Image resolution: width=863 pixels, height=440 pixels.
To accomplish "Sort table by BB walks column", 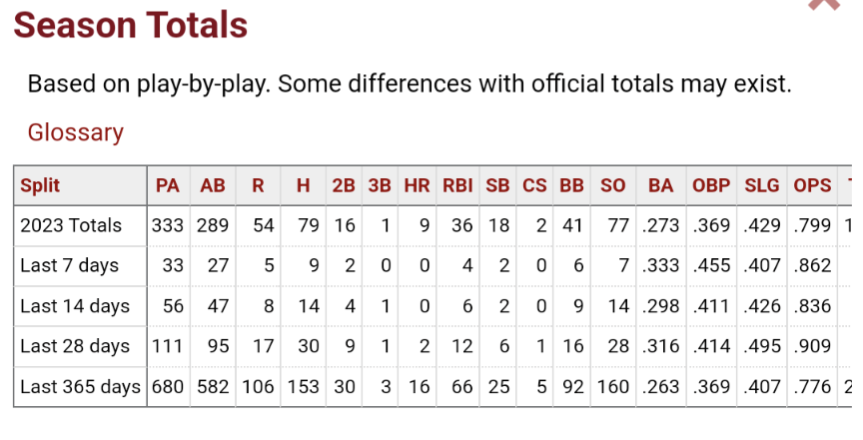I will (572, 185).
